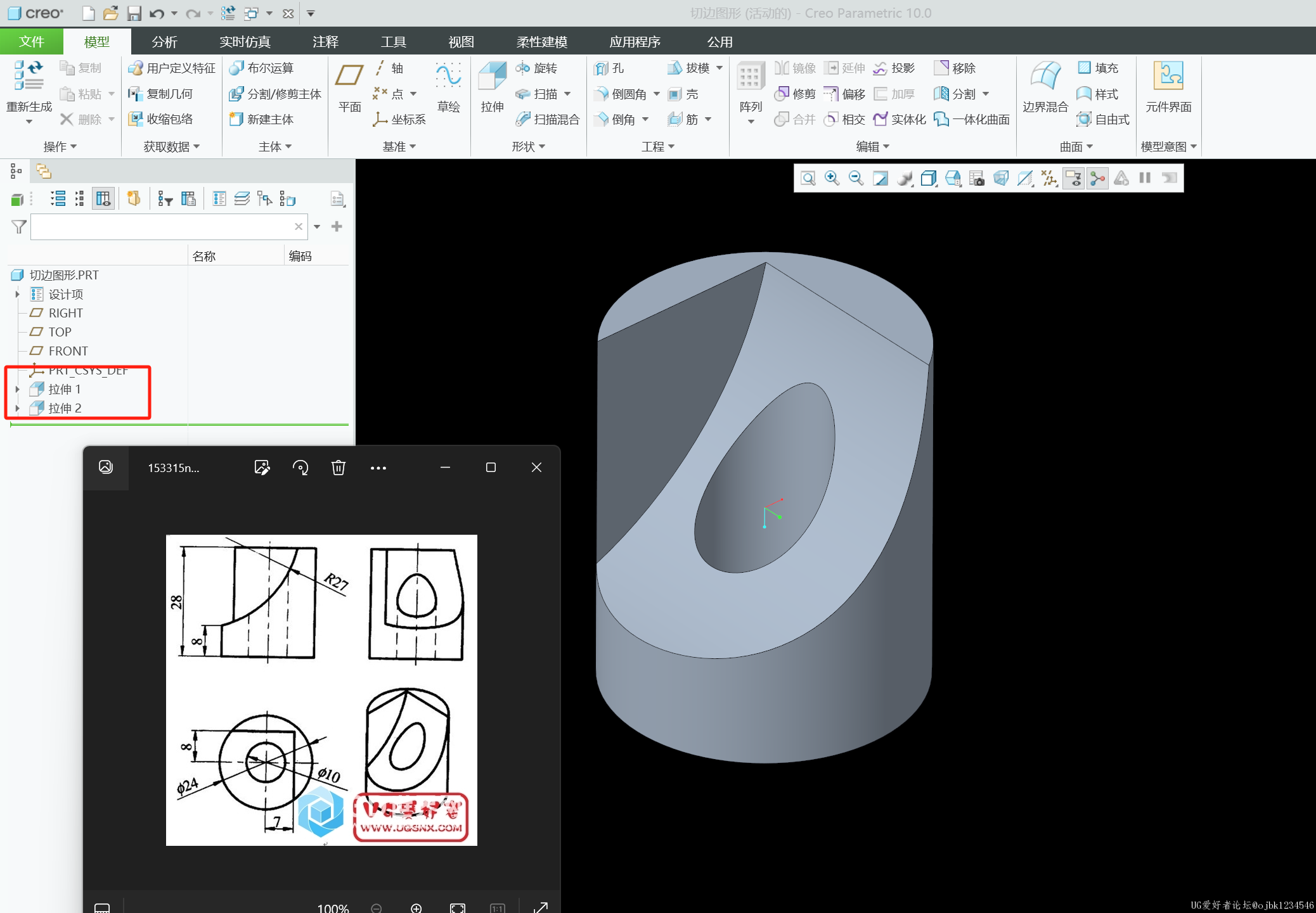Screen dimensions: 1316x913
Task: Toggle tree columns display icon
Action: pyautogui.click(x=103, y=199)
